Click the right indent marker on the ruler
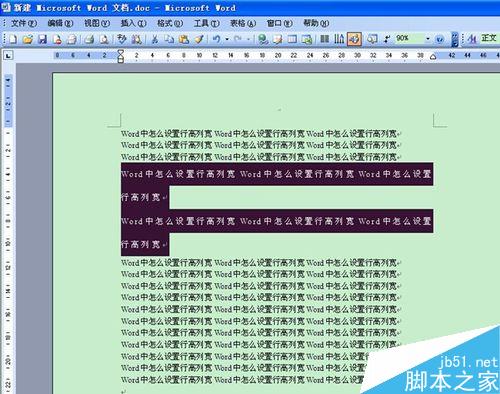 (x=433, y=57)
